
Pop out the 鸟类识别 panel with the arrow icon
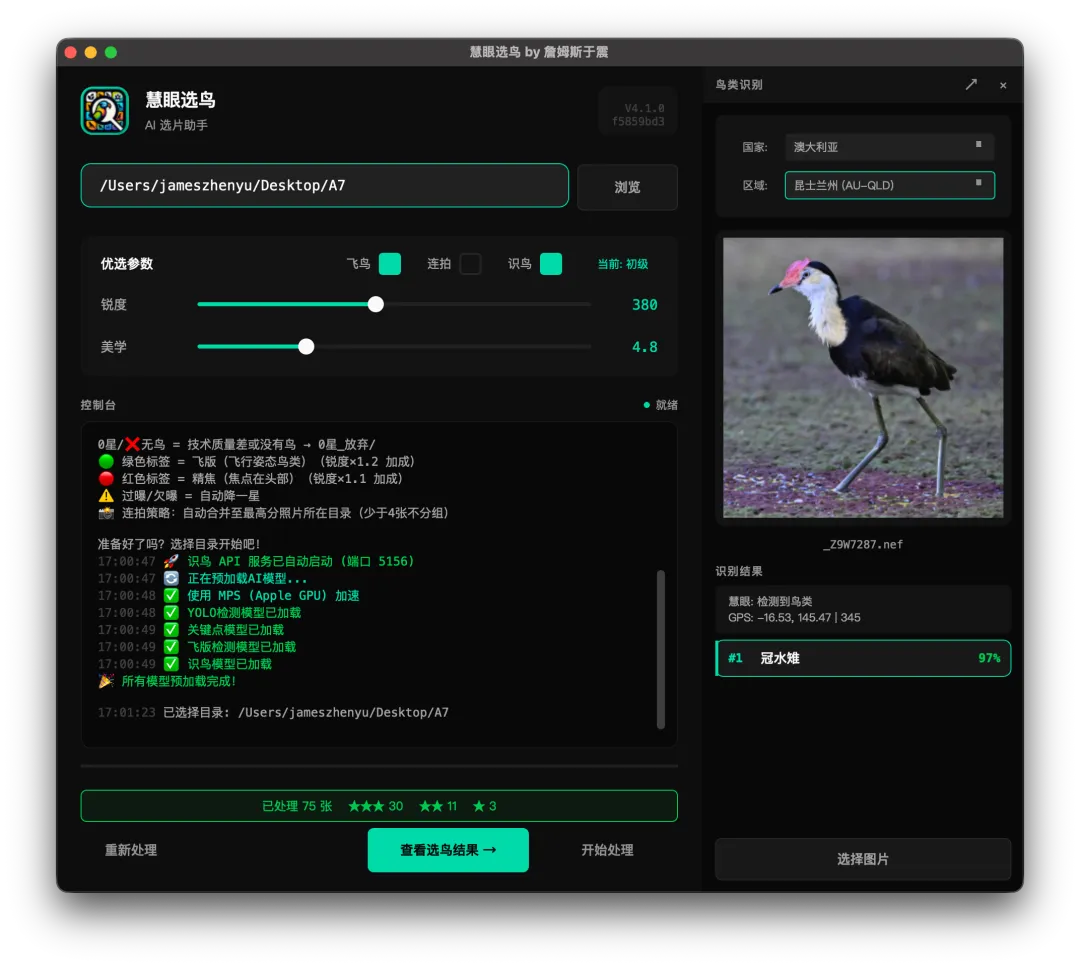971,85
